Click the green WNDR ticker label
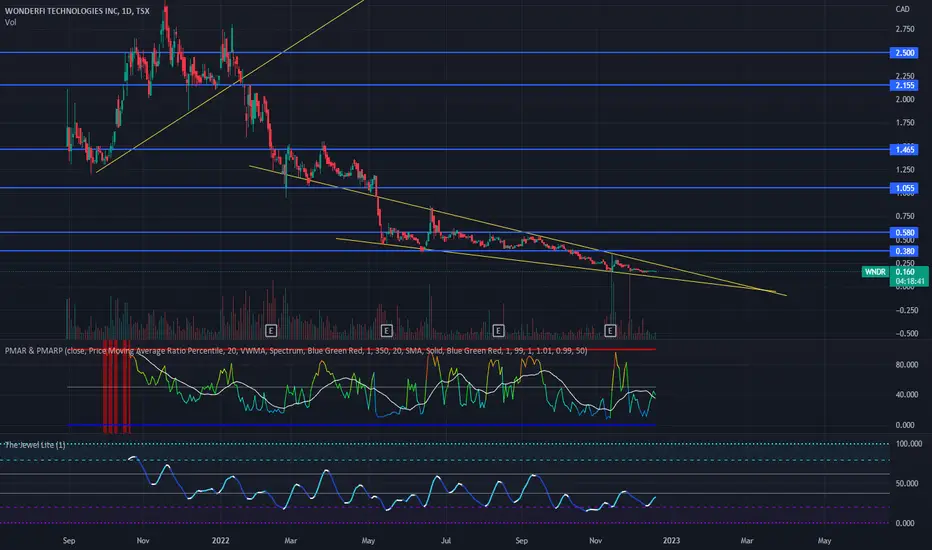 [x=875, y=272]
